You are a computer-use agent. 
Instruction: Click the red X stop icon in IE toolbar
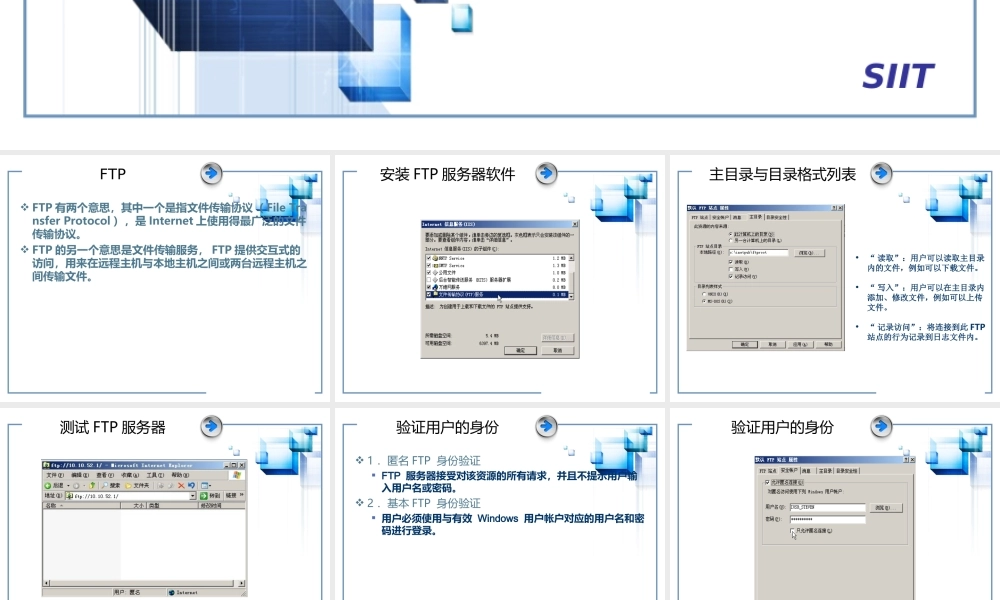[181, 486]
